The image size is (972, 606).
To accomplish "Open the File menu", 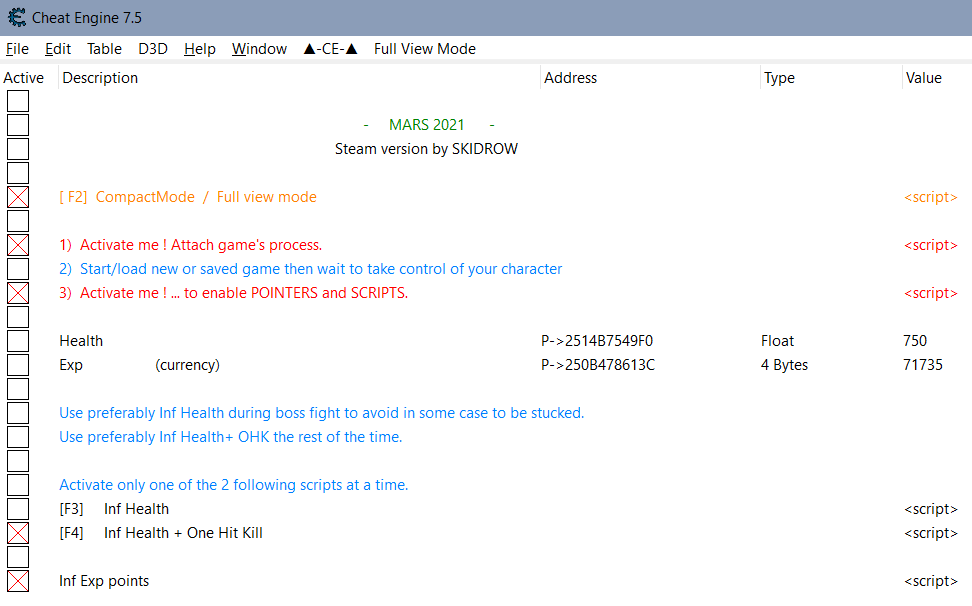I will 17,49.
